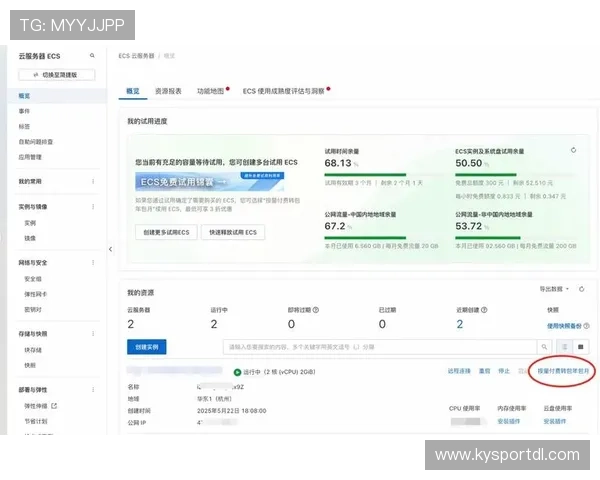Open 安全组 in the sidebar

33,279
